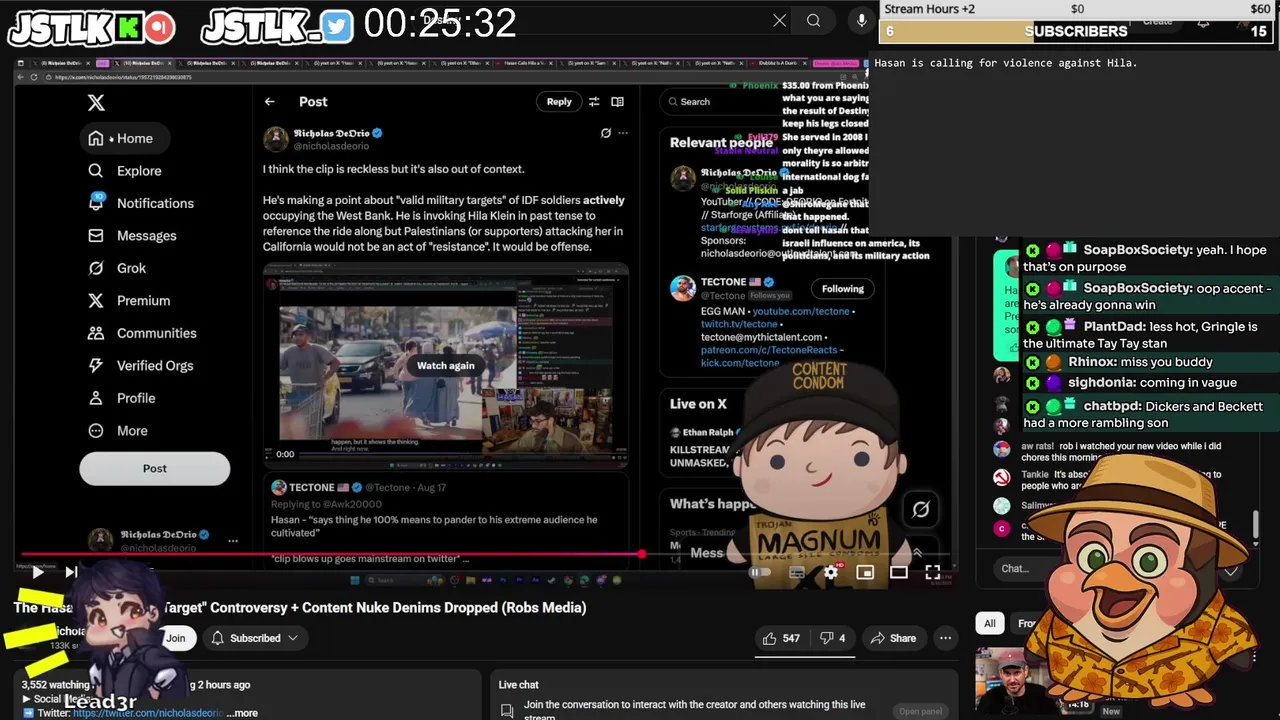Open the three-dot menu on the tweet

pyautogui.click(x=622, y=133)
